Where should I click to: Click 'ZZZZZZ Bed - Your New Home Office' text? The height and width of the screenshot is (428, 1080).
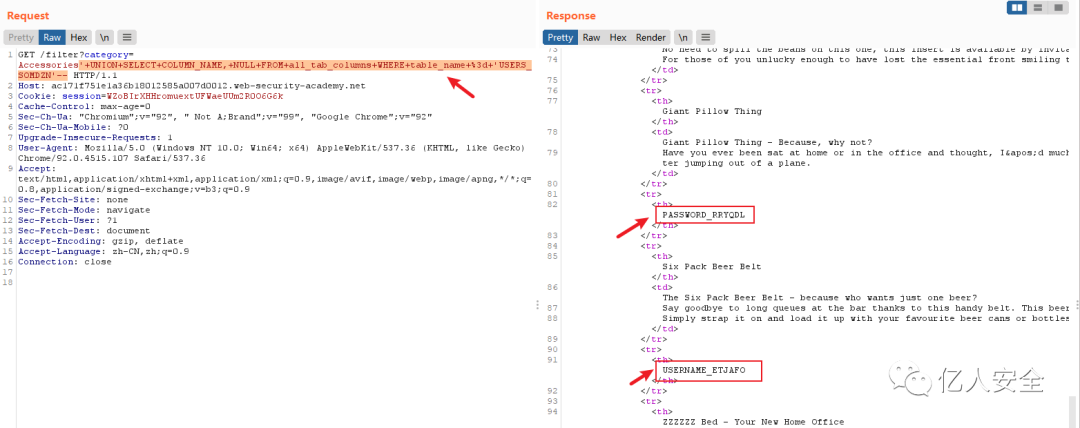click(x=754, y=421)
